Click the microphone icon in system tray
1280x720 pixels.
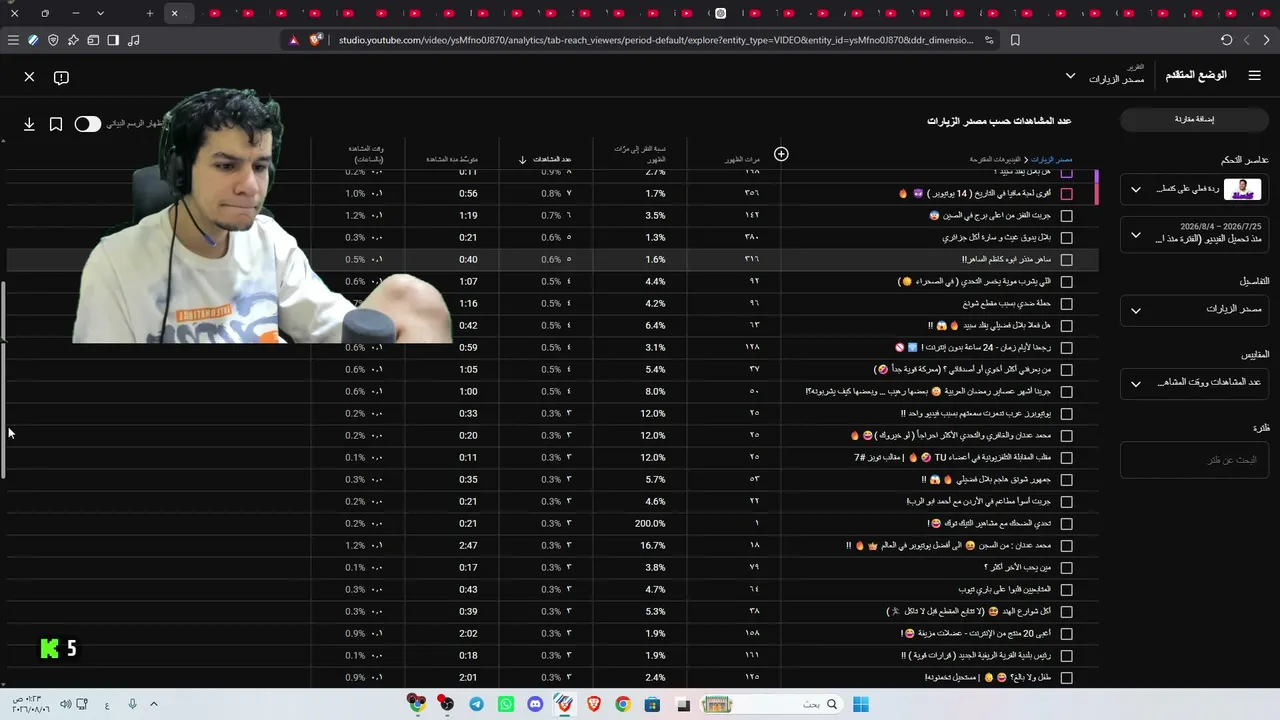tap(132, 705)
